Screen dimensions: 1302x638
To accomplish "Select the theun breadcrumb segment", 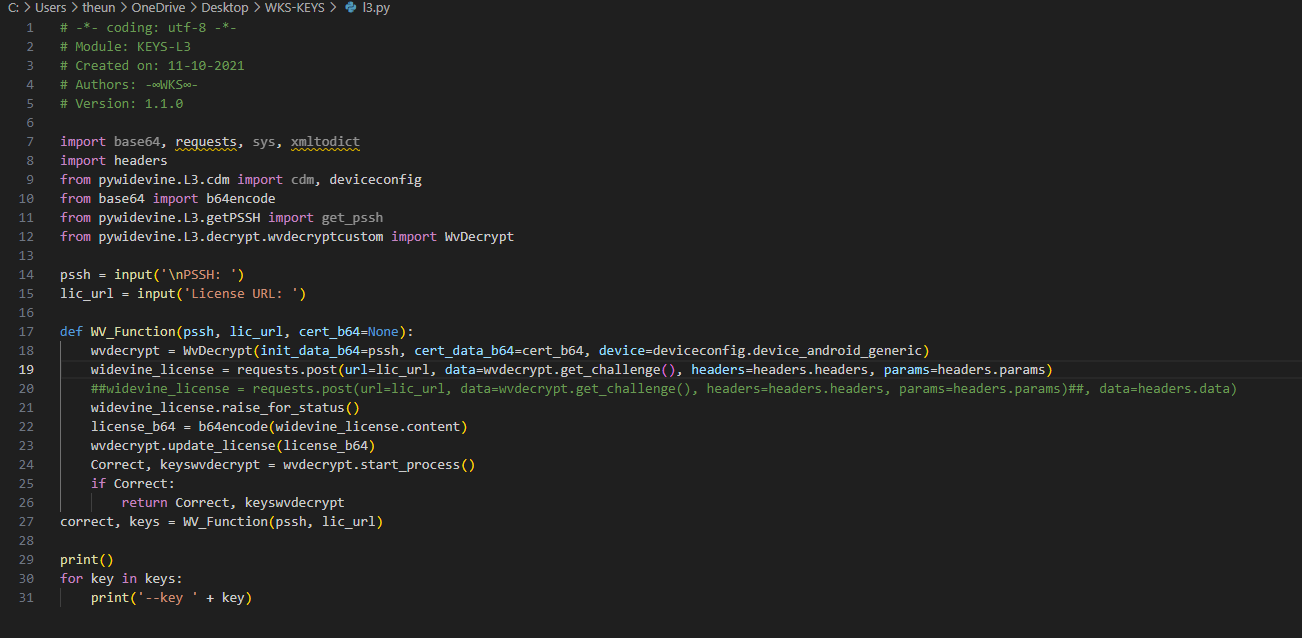I will tap(99, 8).
